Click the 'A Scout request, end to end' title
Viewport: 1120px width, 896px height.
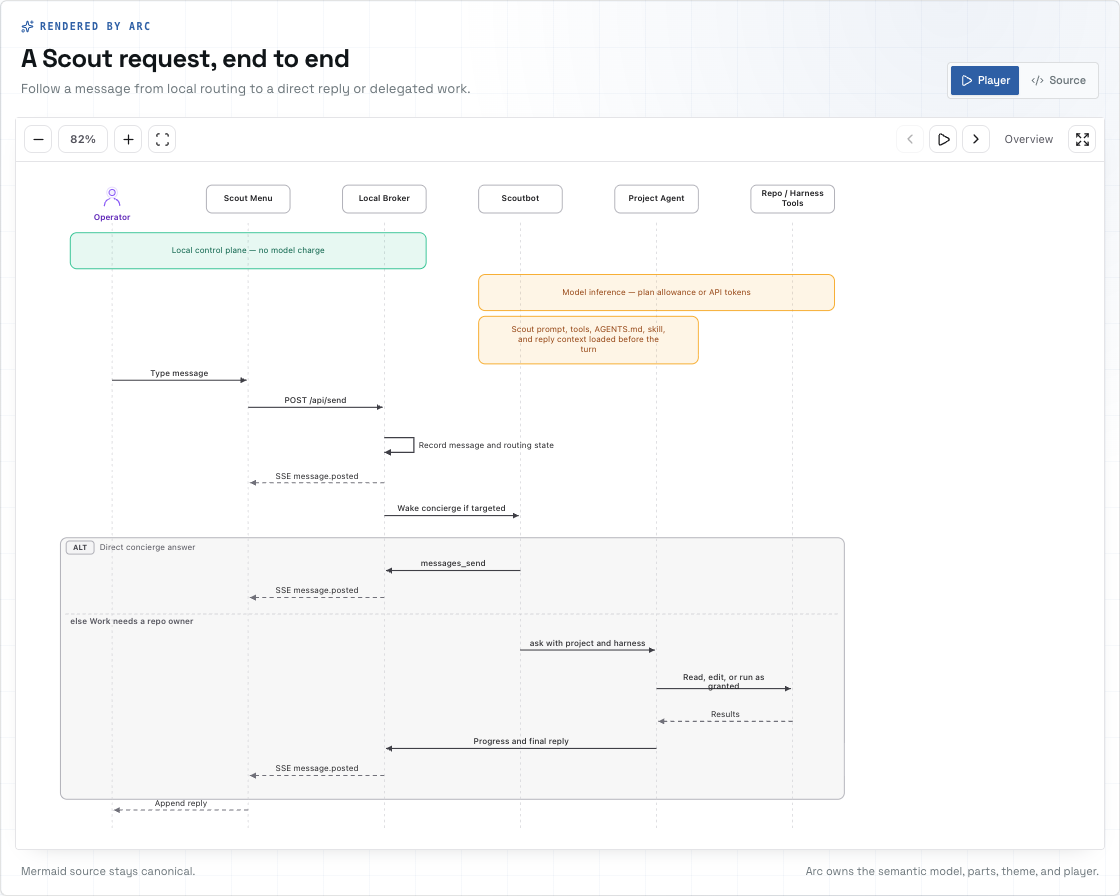pyautogui.click(x=185, y=59)
